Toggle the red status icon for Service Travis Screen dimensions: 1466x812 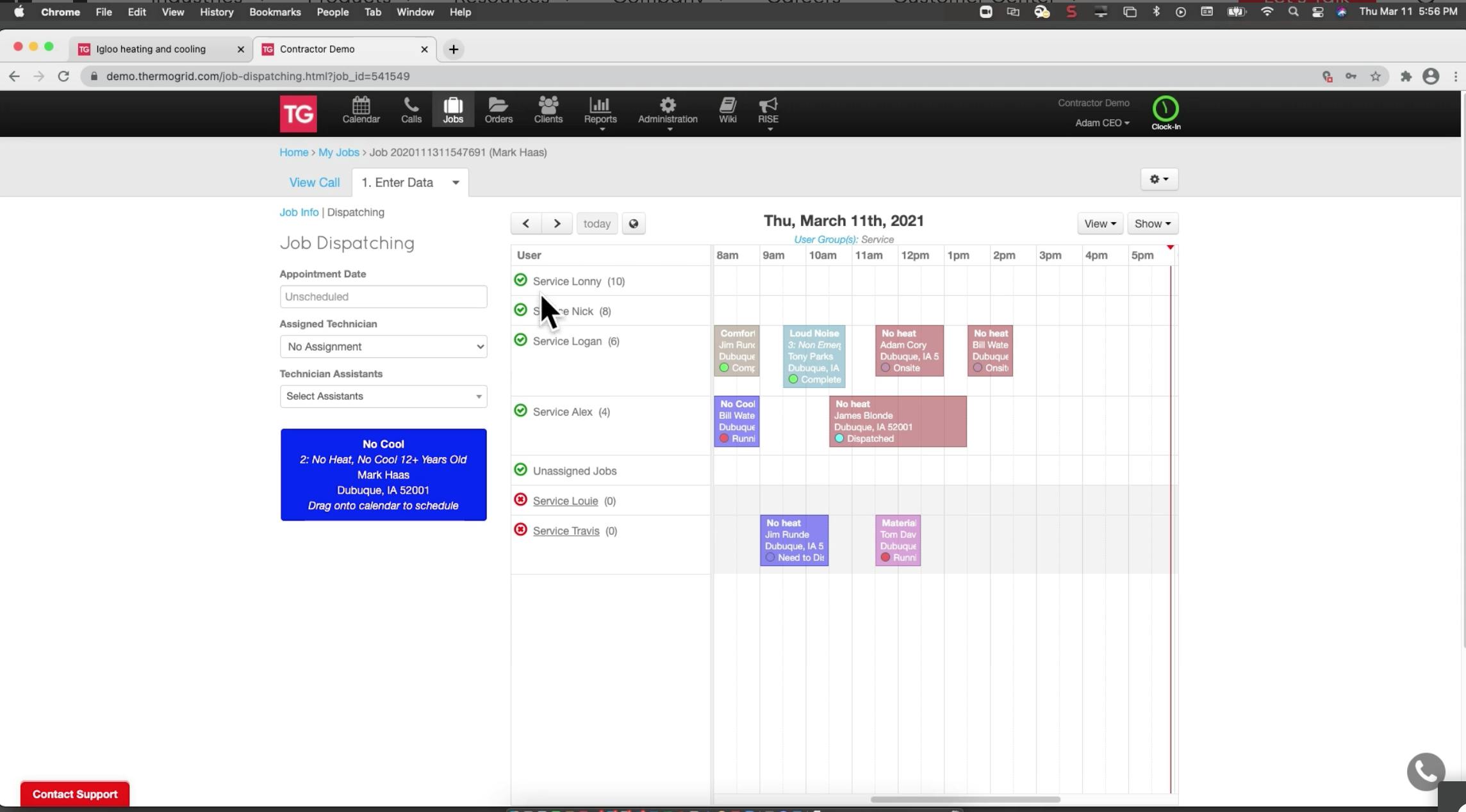click(x=520, y=530)
